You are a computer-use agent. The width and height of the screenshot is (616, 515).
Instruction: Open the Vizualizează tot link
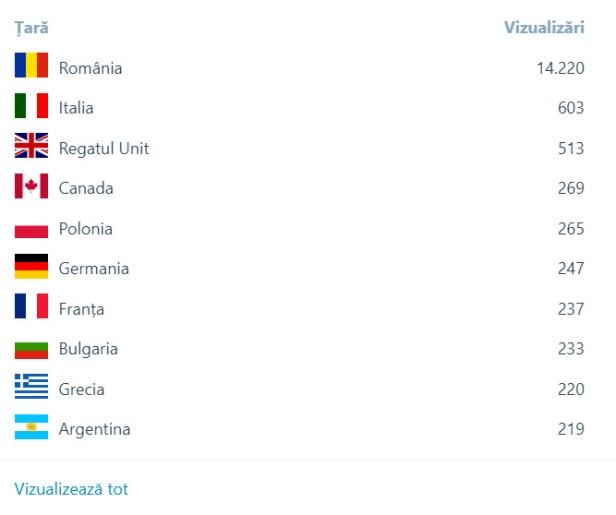click(x=71, y=489)
